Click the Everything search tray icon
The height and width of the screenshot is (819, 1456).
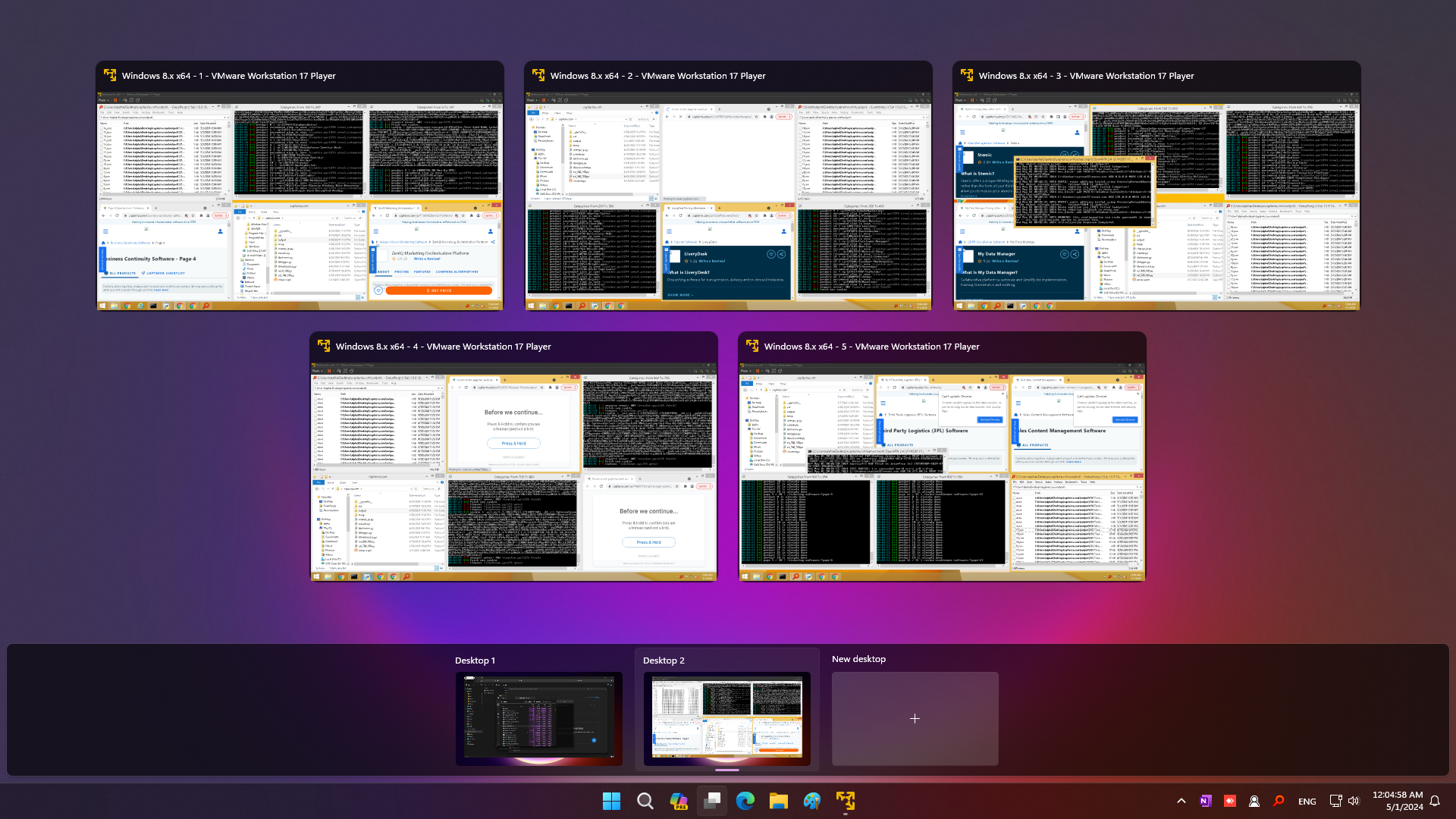[1279, 801]
